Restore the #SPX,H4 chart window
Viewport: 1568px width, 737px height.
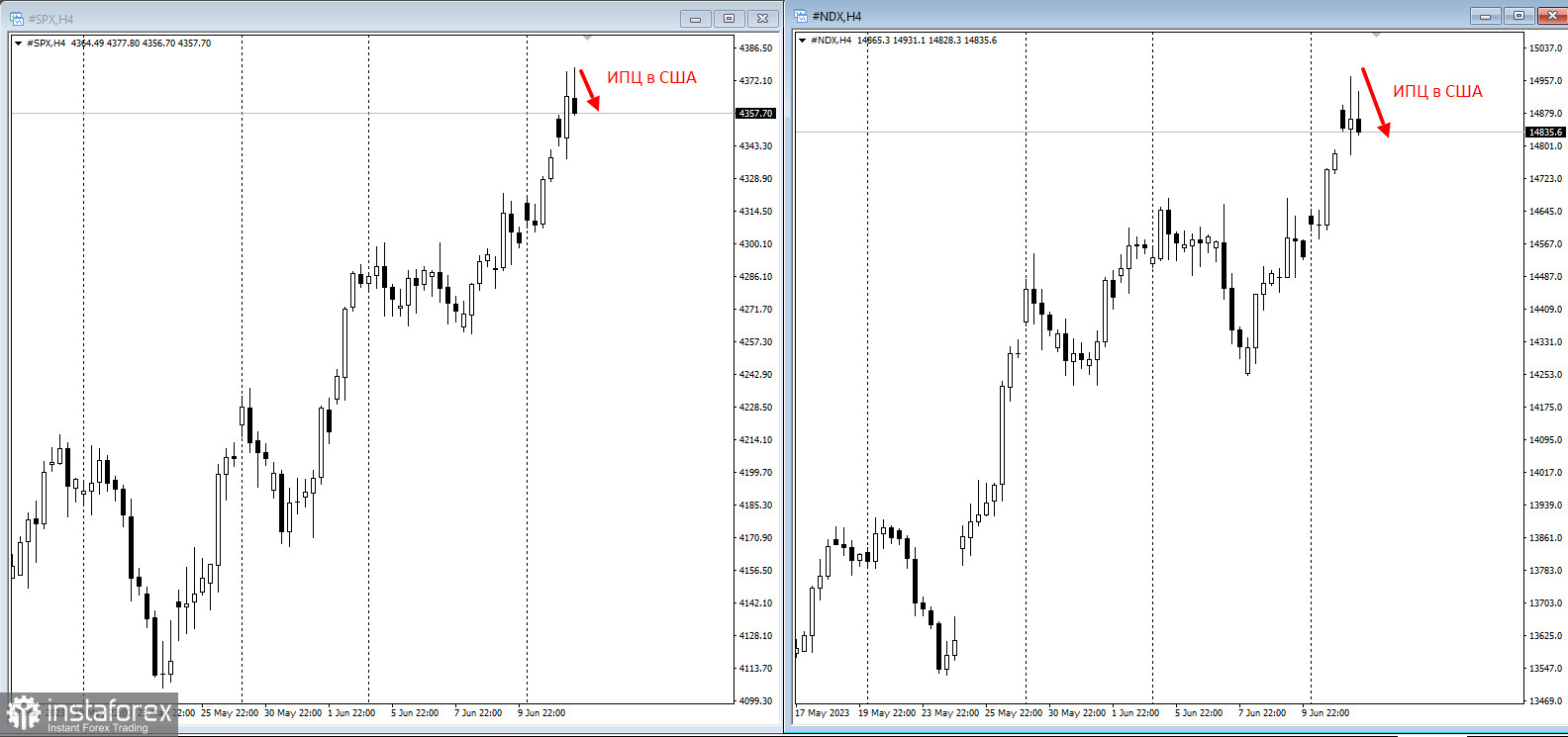point(729,19)
